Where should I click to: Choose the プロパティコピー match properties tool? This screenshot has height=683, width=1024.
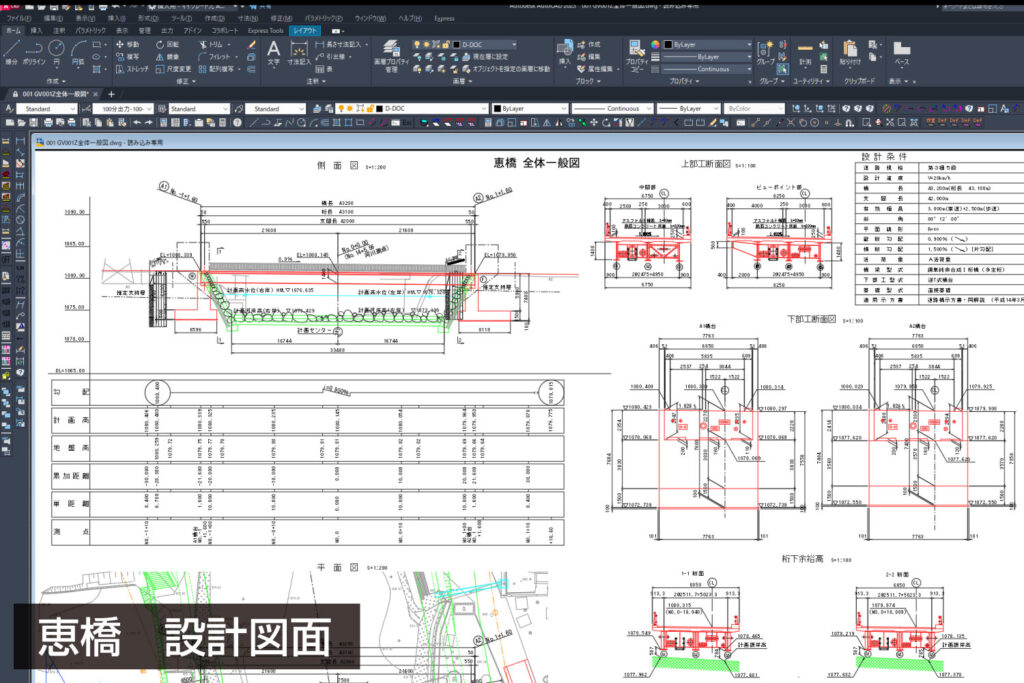(x=637, y=56)
